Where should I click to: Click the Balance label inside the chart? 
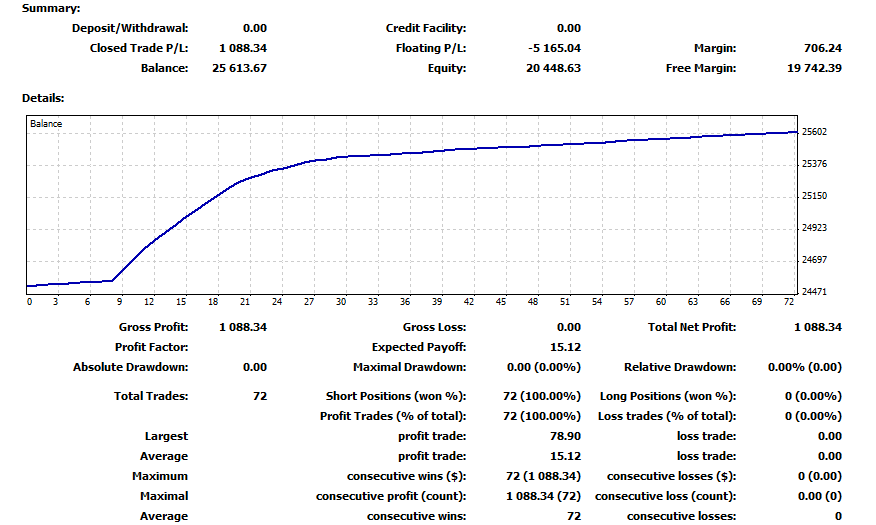(x=46, y=124)
